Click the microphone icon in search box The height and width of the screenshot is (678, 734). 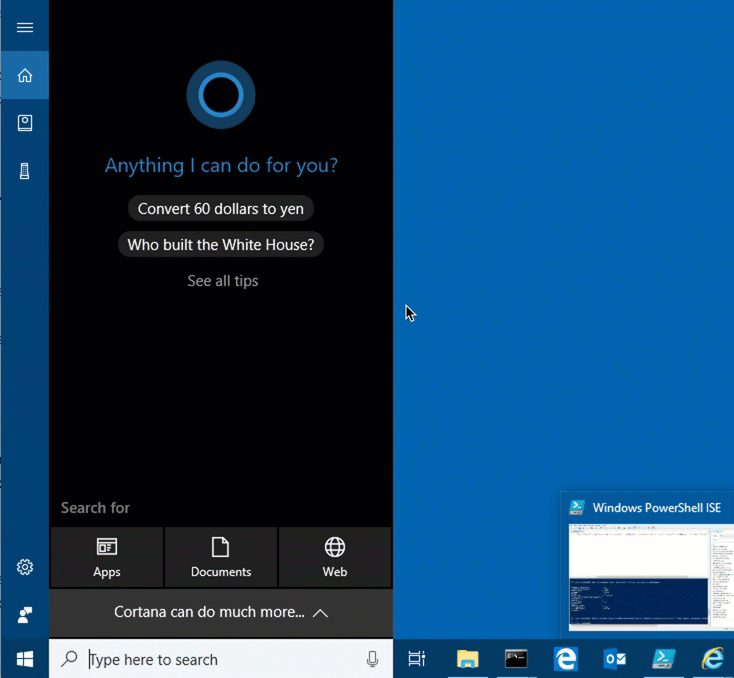click(373, 659)
